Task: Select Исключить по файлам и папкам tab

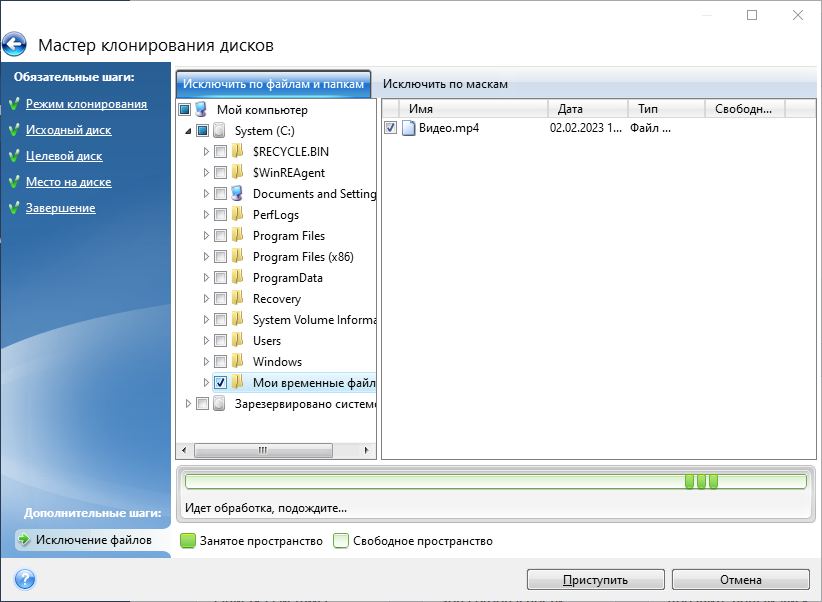Action: click(275, 84)
